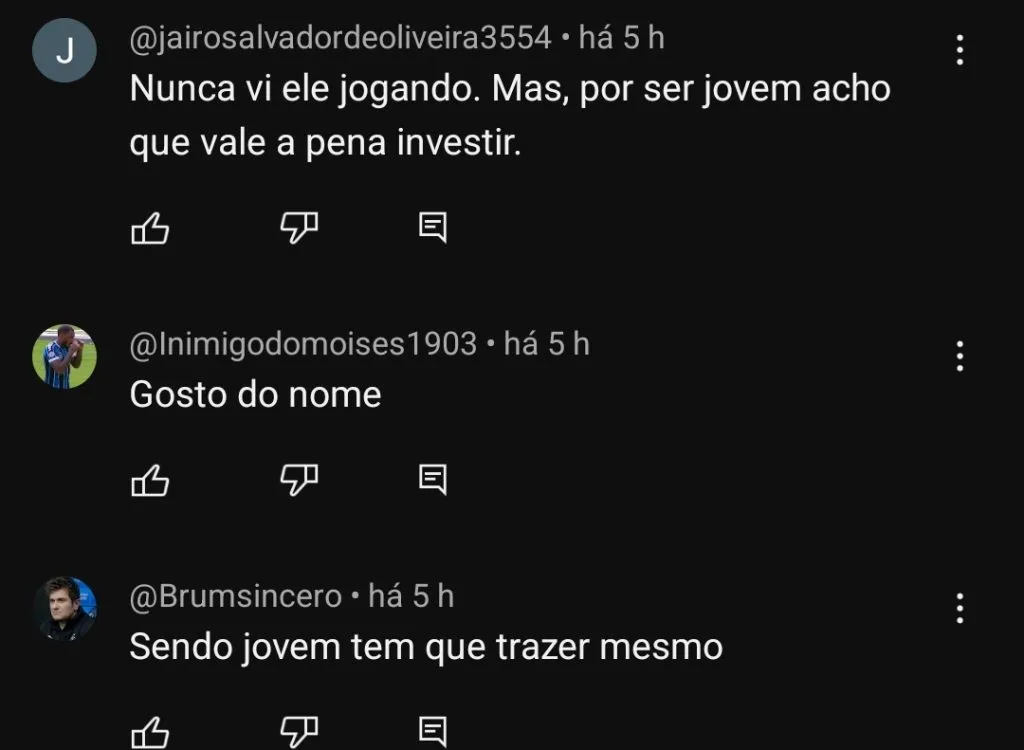1024x750 pixels.
Task: Visit @Brumsincero's channel via username
Action: click(x=233, y=595)
